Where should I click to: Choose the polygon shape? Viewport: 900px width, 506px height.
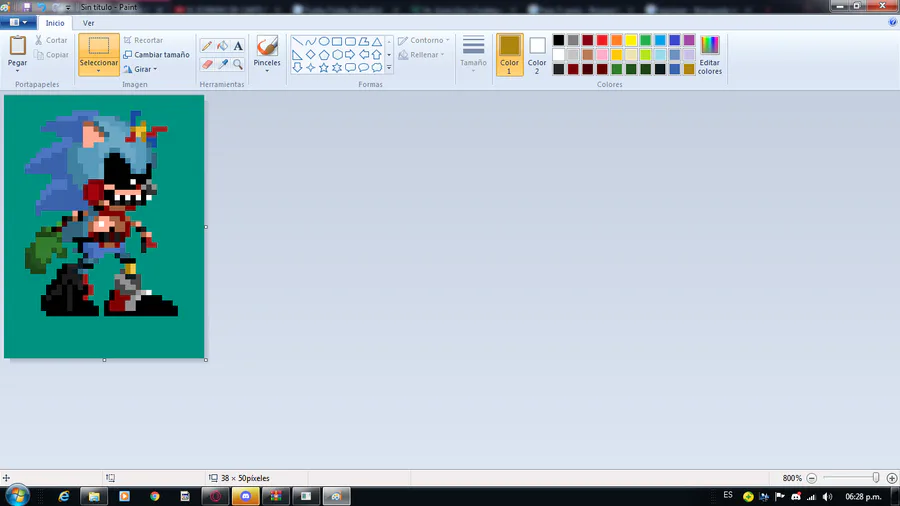(x=363, y=41)
